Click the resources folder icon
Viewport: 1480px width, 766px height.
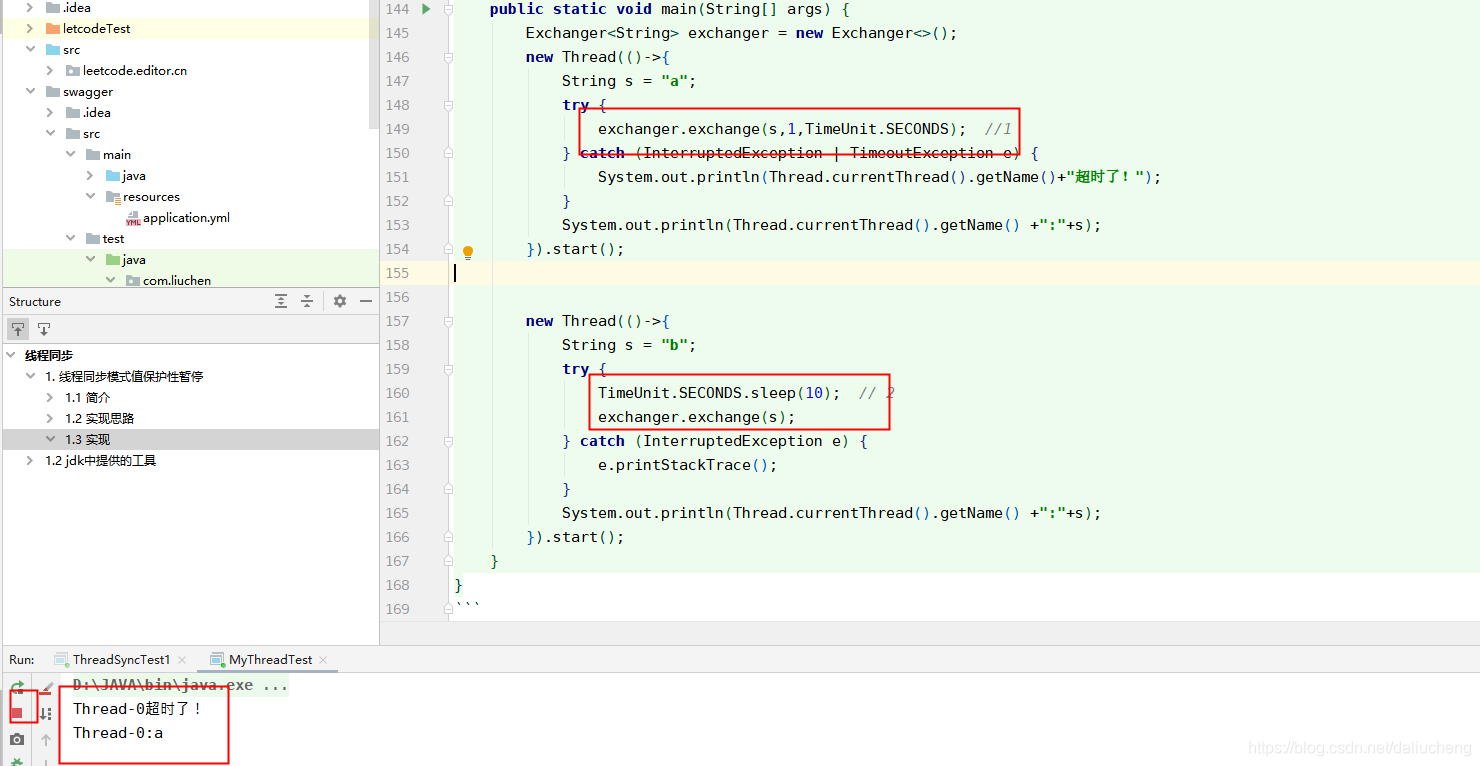point(113,197)
